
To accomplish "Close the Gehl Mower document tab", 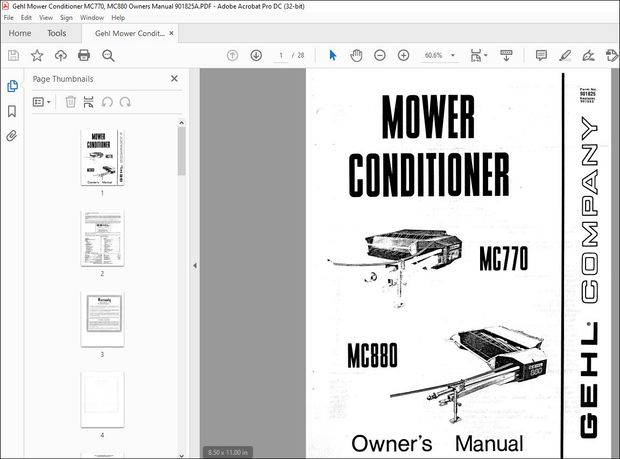I will point(171,33).
